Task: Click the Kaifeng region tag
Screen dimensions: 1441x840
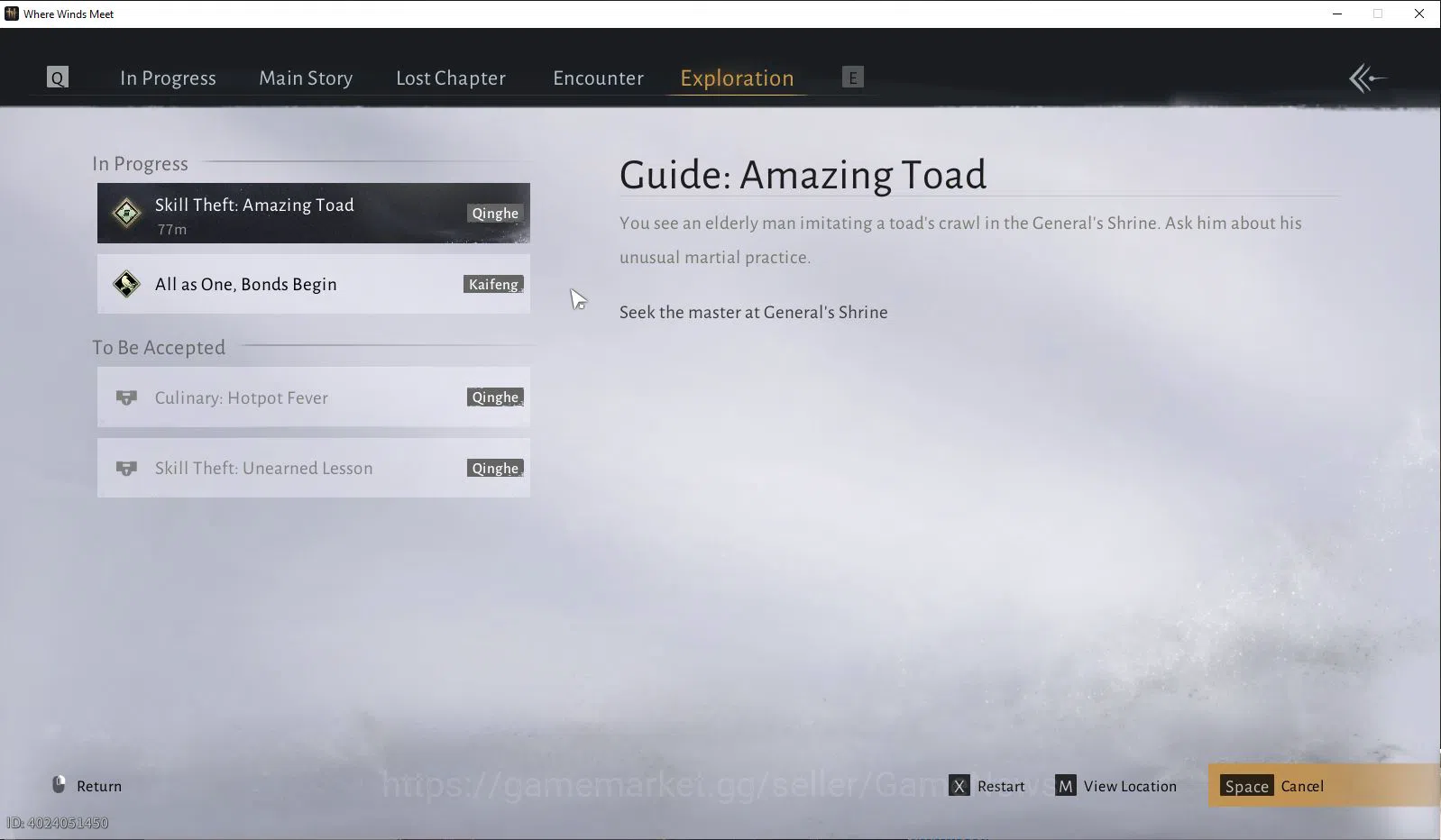Action: [493, 284]
